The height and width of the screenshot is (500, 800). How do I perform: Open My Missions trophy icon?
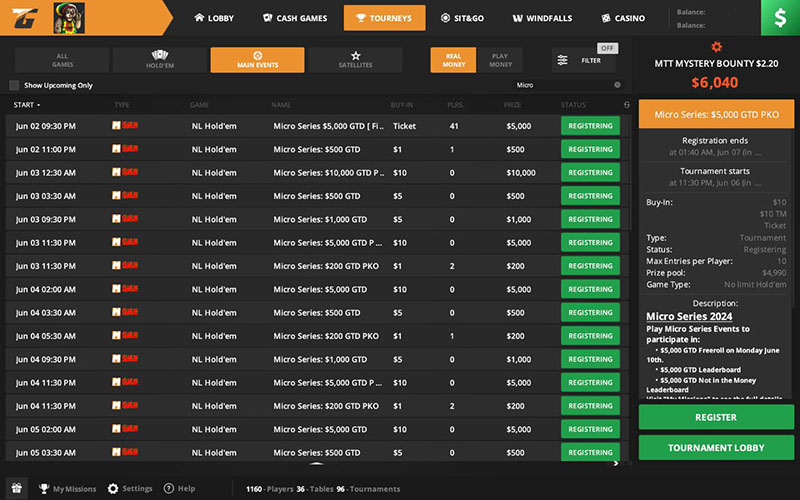point(44,489)
